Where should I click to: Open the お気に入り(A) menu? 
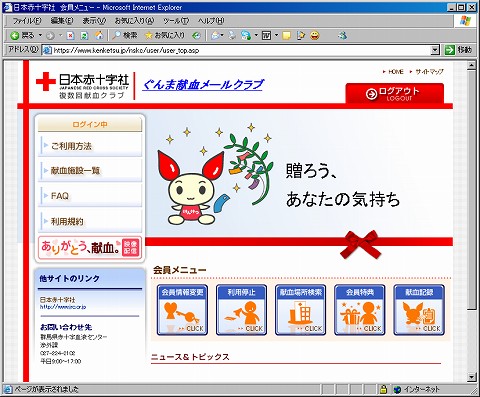(x=134, y=21)
